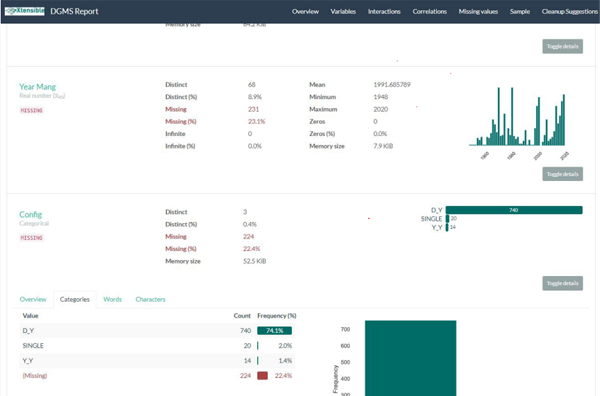Select Year Mang Maximum value 2020
Screen dimensions: 600x396
[381, 109]
